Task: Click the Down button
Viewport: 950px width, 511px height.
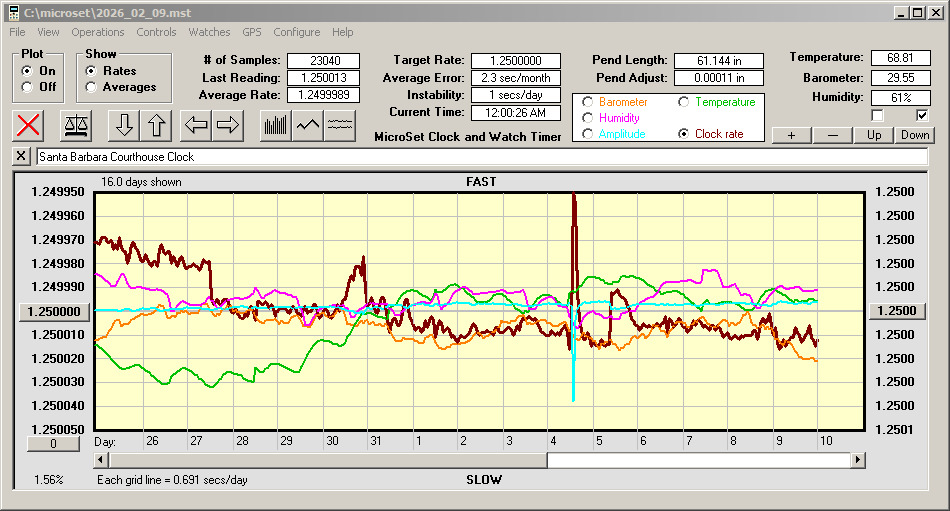Action: click(914, 135)
